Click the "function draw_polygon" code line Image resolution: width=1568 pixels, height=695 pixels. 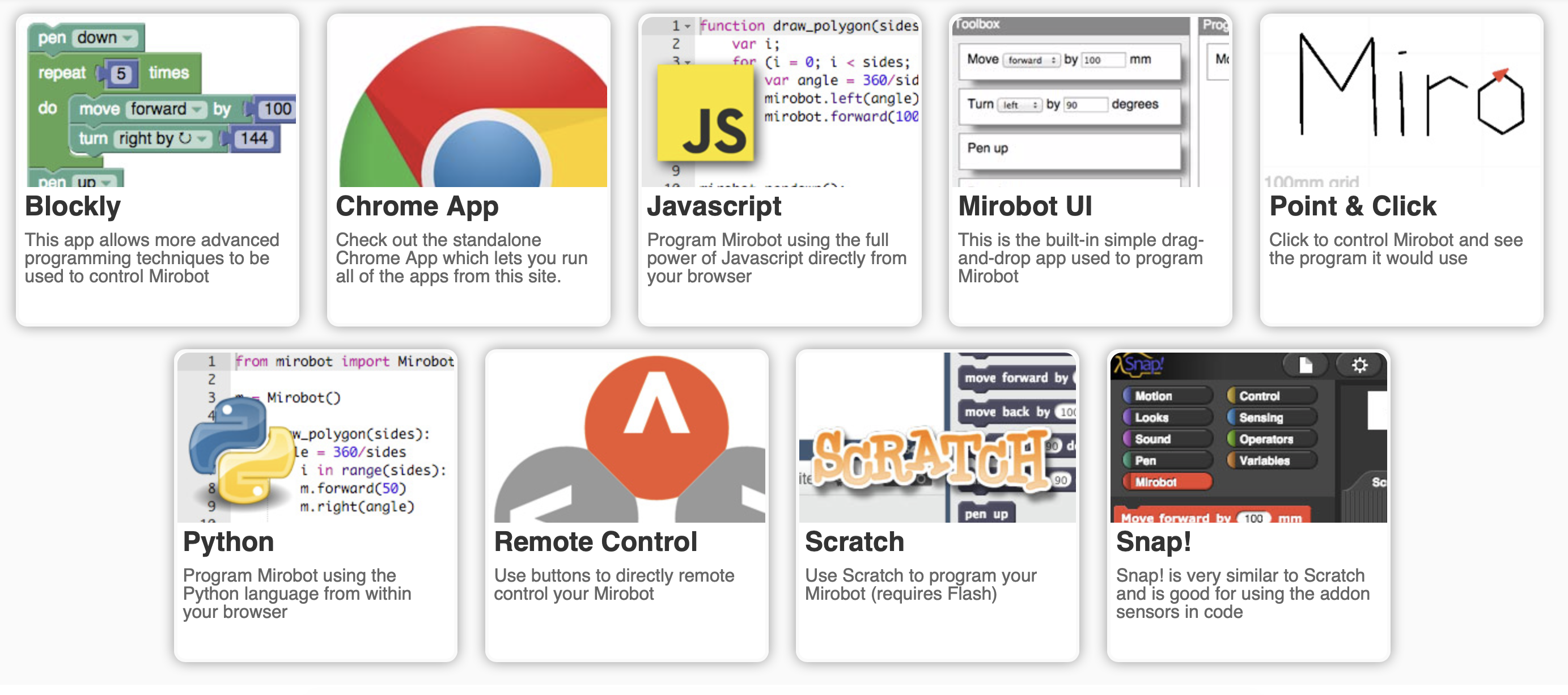click(809, 26)
